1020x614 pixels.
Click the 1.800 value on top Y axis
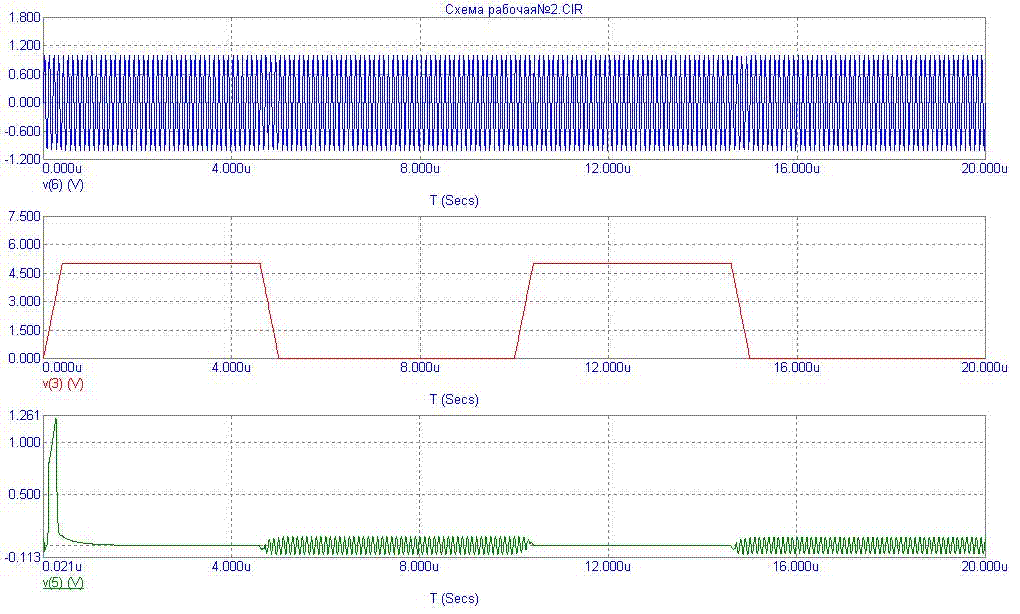tap(23, 18)
